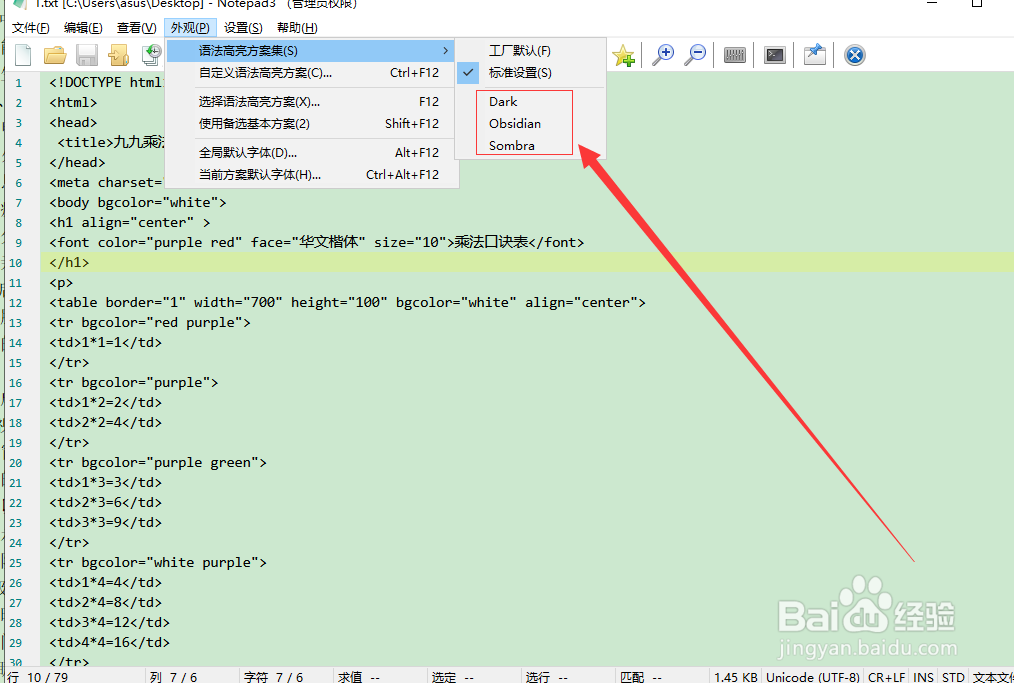Click the file history clock icon
This screenshot has height=683, width=1014.
[x=152, y=55]
